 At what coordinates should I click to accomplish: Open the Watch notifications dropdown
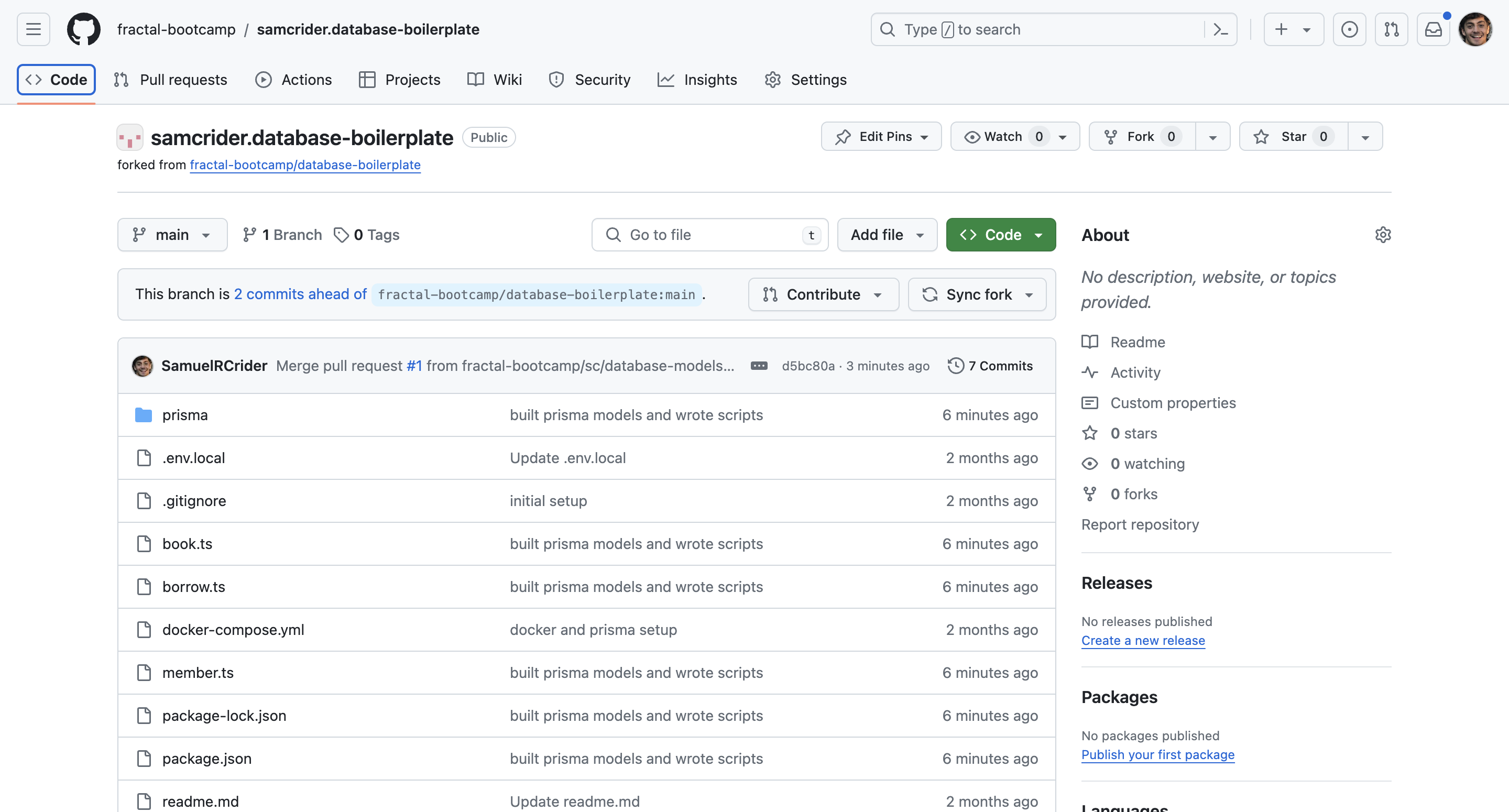click(1014, 137)
